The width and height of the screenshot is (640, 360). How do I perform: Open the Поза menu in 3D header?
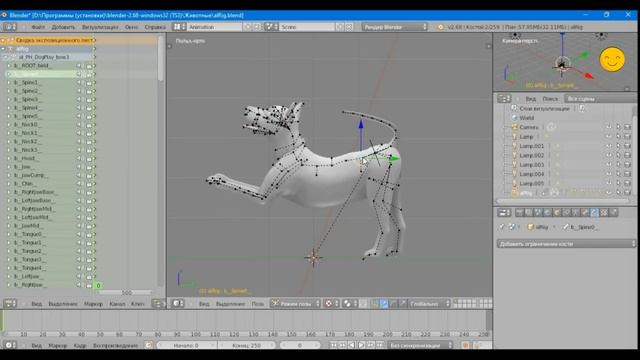pyautogui.click(x=258, y=304)
